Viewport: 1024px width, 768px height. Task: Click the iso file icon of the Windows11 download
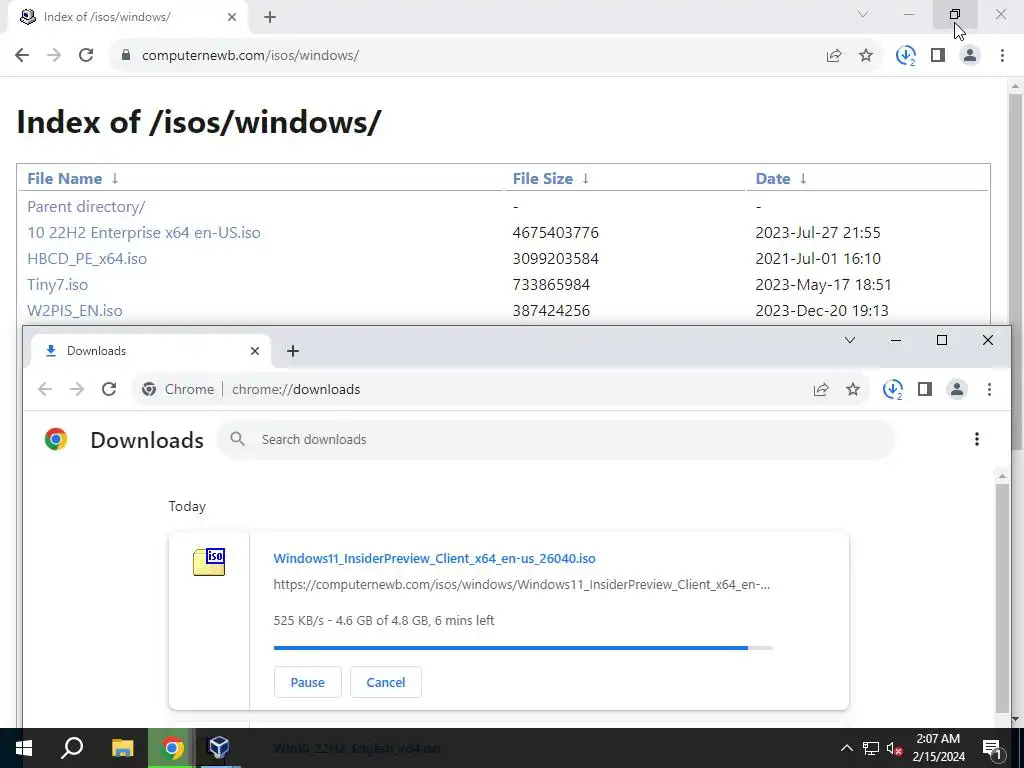point(209,562)
